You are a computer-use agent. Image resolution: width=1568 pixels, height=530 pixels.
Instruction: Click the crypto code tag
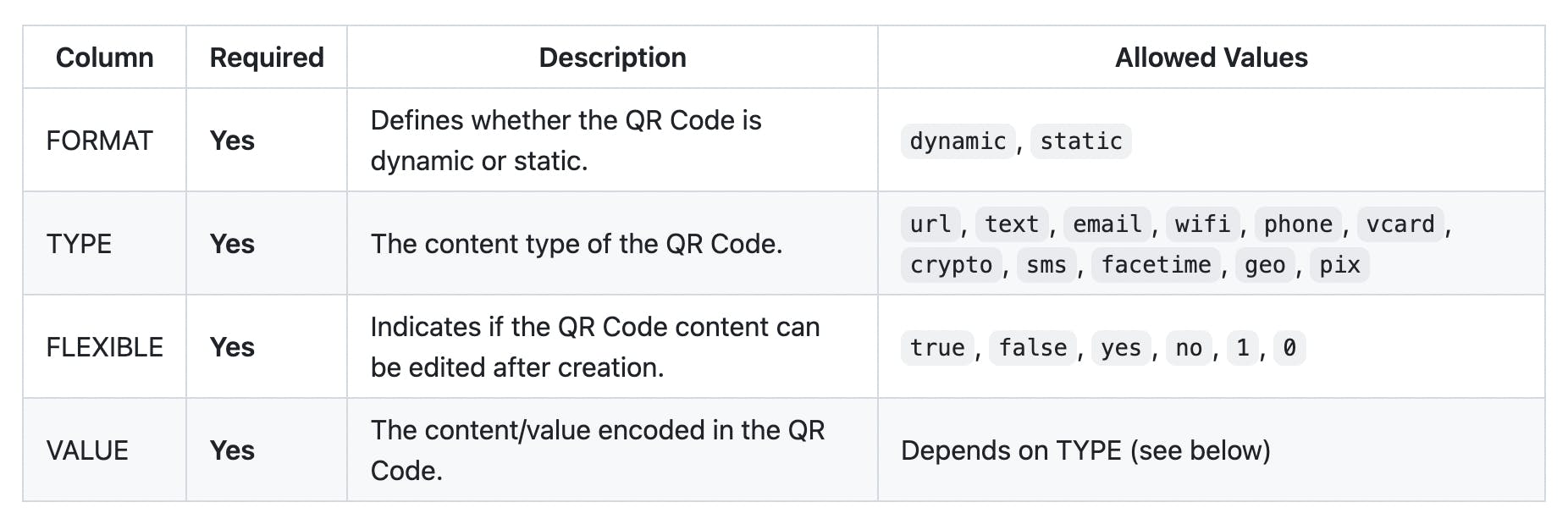(x=951, y=265)
